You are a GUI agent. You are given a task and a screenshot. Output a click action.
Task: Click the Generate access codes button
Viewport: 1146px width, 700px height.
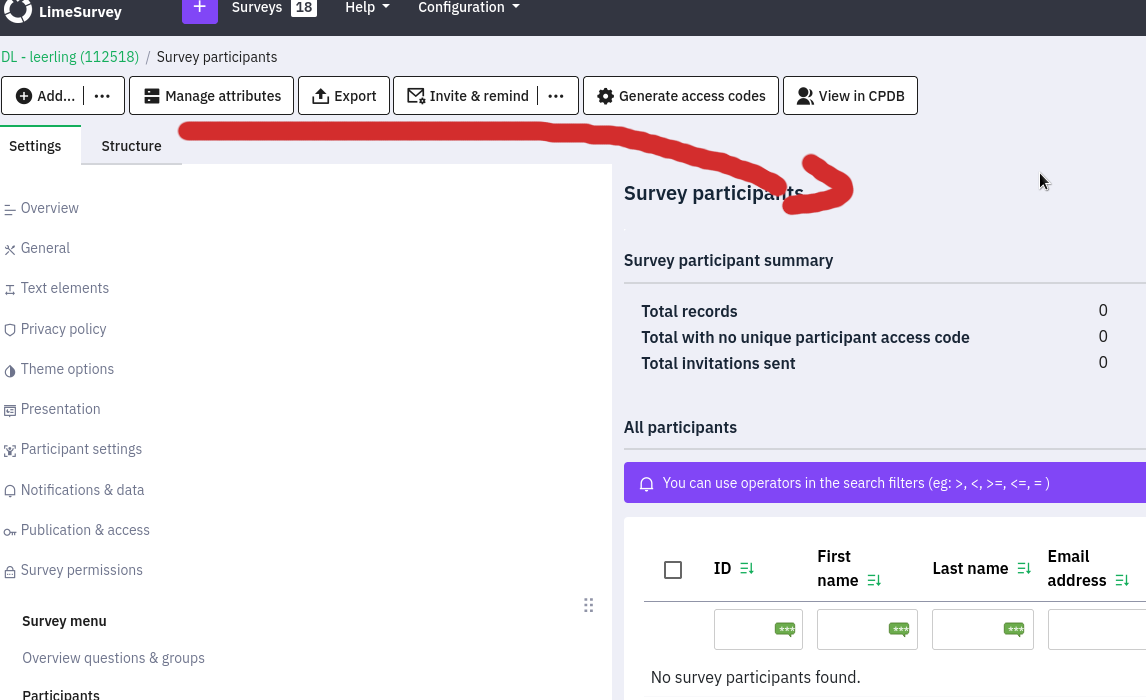pos(681,96)
